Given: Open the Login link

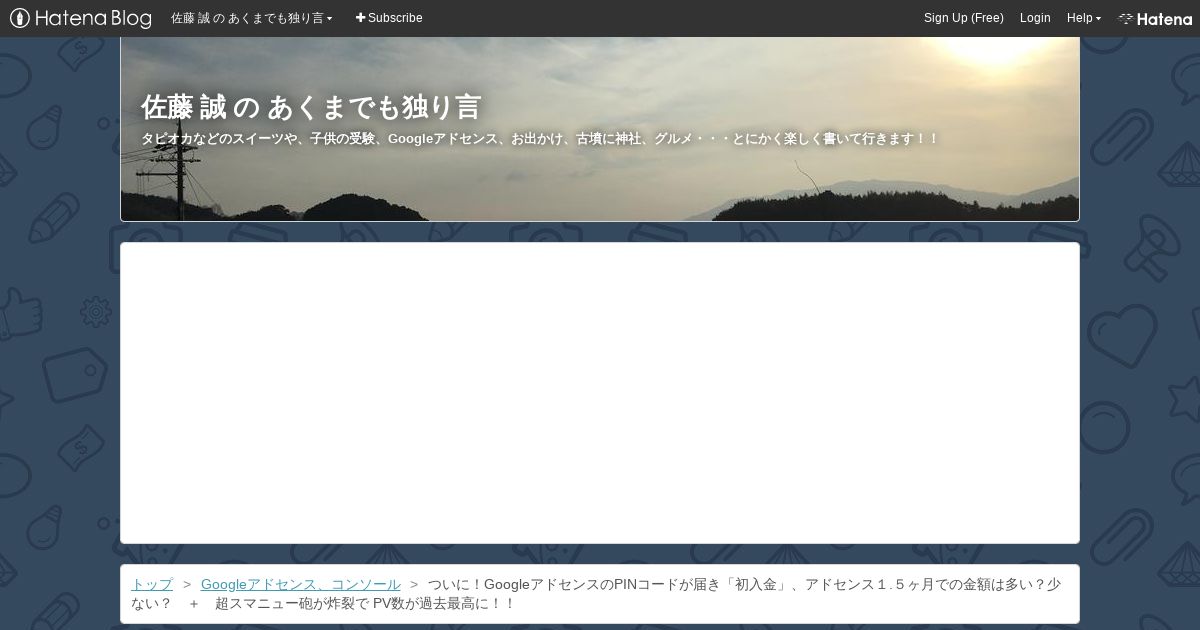Looking at the screenshot, I should click(x=1035, y=18).
